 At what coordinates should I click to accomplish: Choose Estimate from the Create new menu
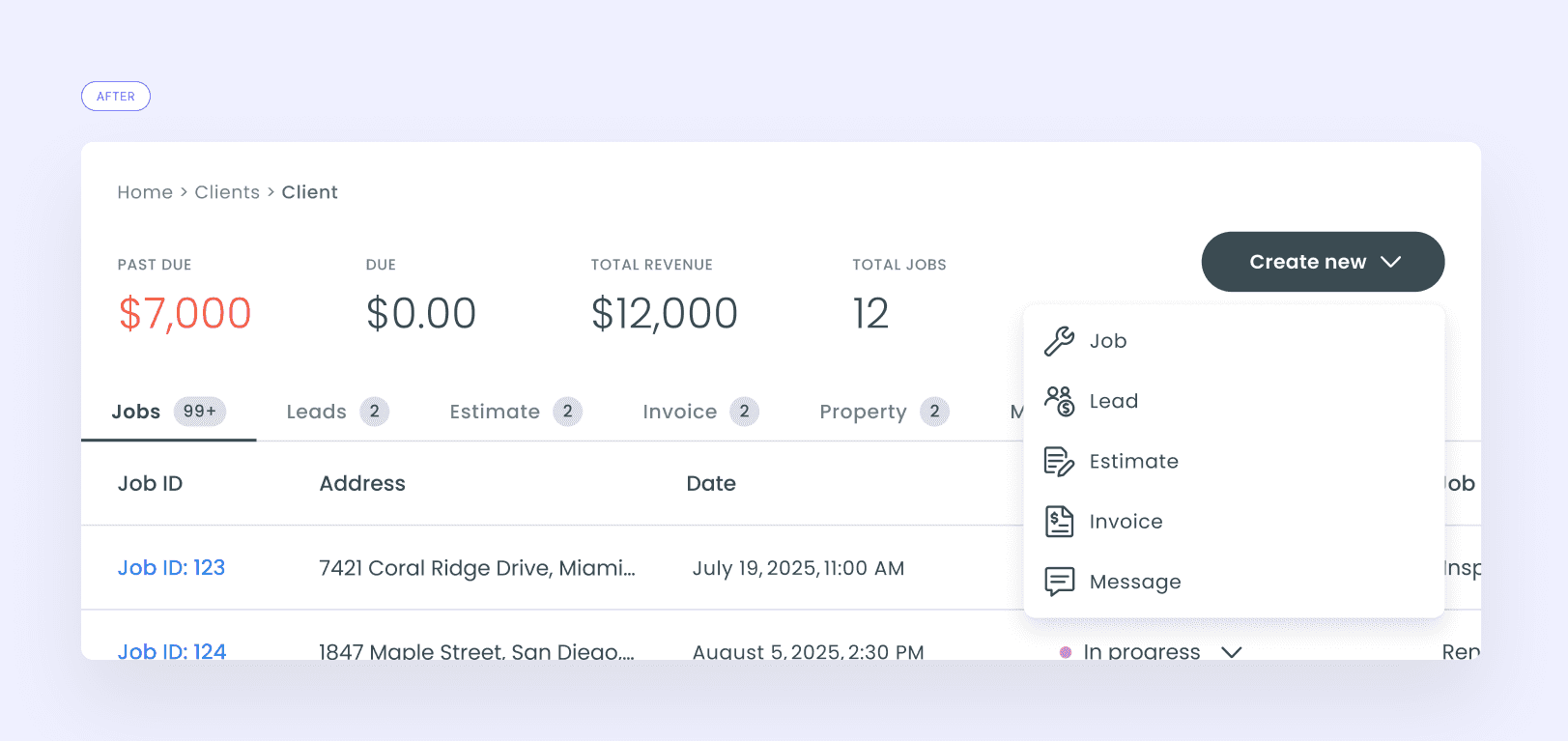1133,462
